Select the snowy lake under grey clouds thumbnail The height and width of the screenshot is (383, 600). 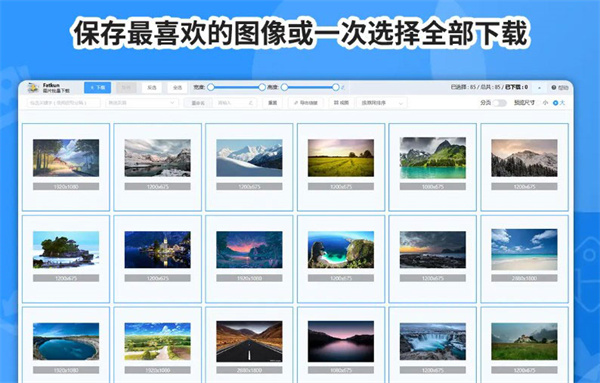pyautogui.click(x=157, y=158)
